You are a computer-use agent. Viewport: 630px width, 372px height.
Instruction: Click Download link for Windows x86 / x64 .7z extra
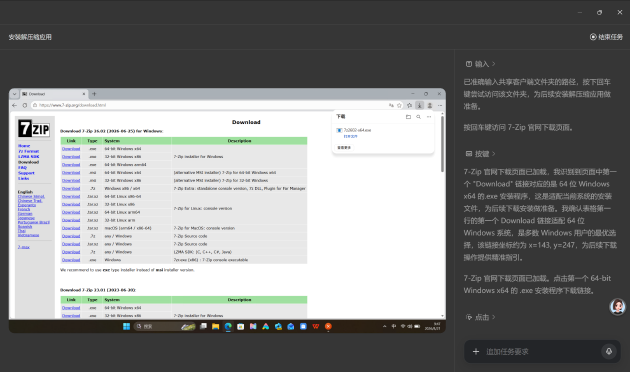(71, 188)
